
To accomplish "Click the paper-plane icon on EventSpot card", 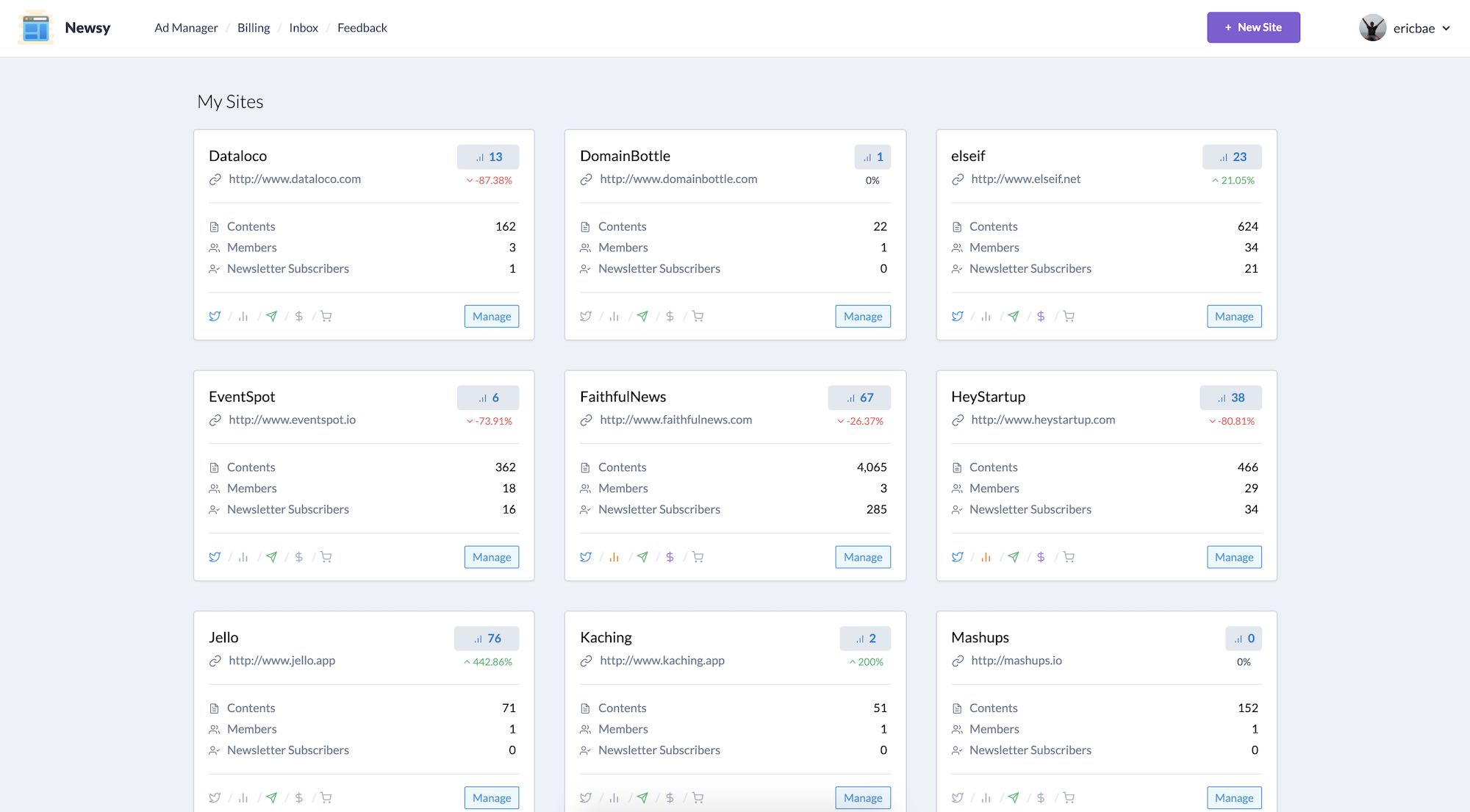I will [271, 557].
